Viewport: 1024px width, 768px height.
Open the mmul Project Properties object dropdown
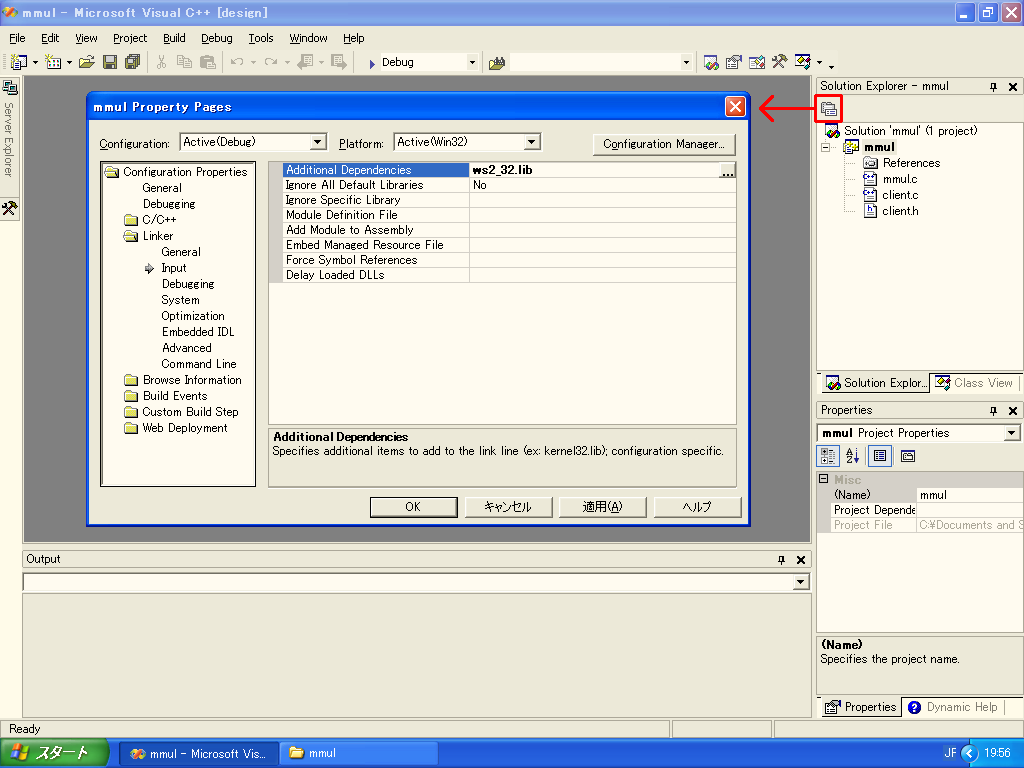click(1012, 433)
